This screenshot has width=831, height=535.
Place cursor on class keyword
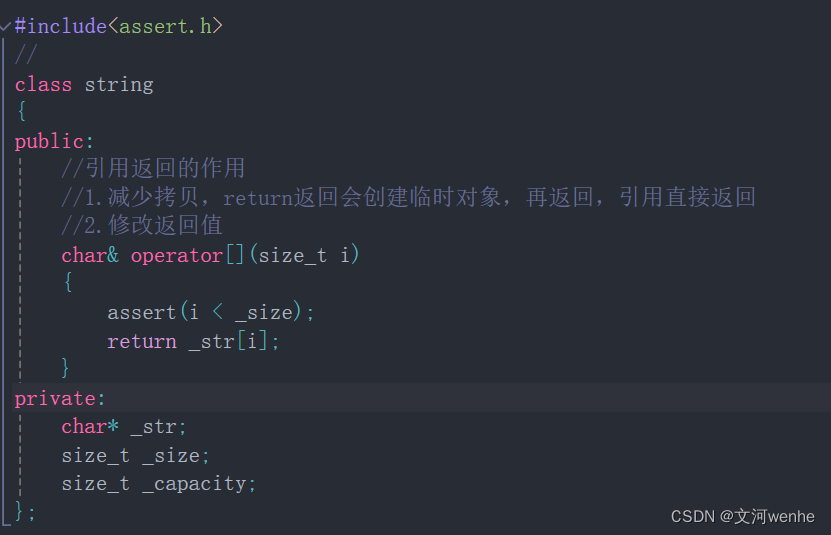coord(43,84)
